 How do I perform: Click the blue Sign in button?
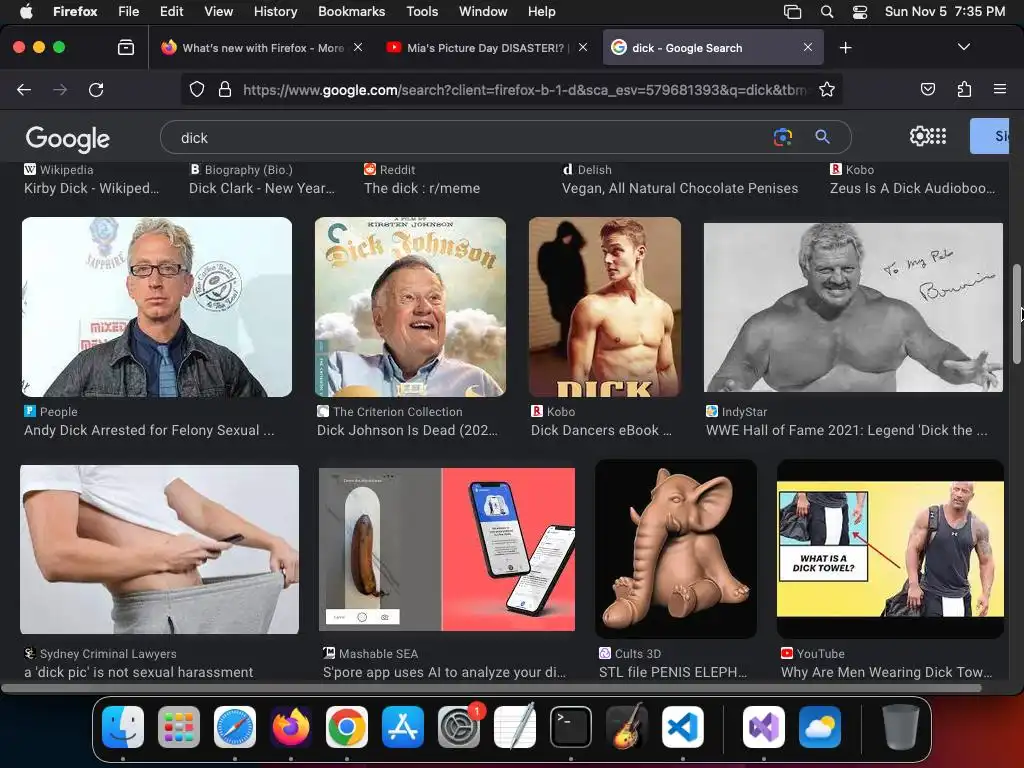click(x=990, y=136)
